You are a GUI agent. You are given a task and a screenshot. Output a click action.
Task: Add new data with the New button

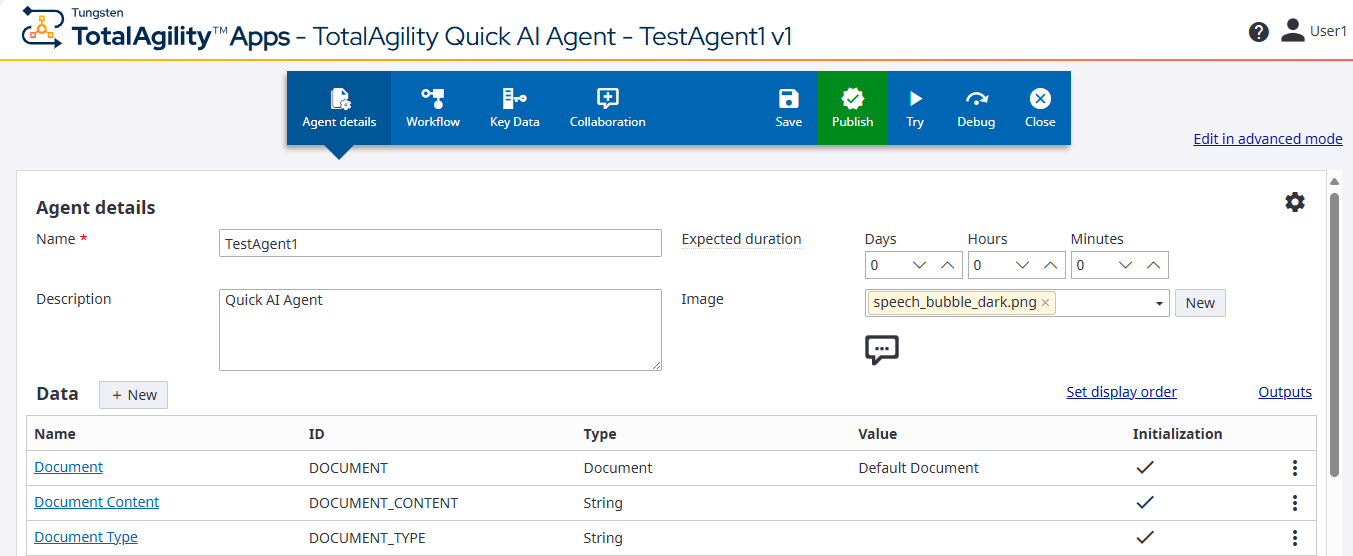click(134, 395)
